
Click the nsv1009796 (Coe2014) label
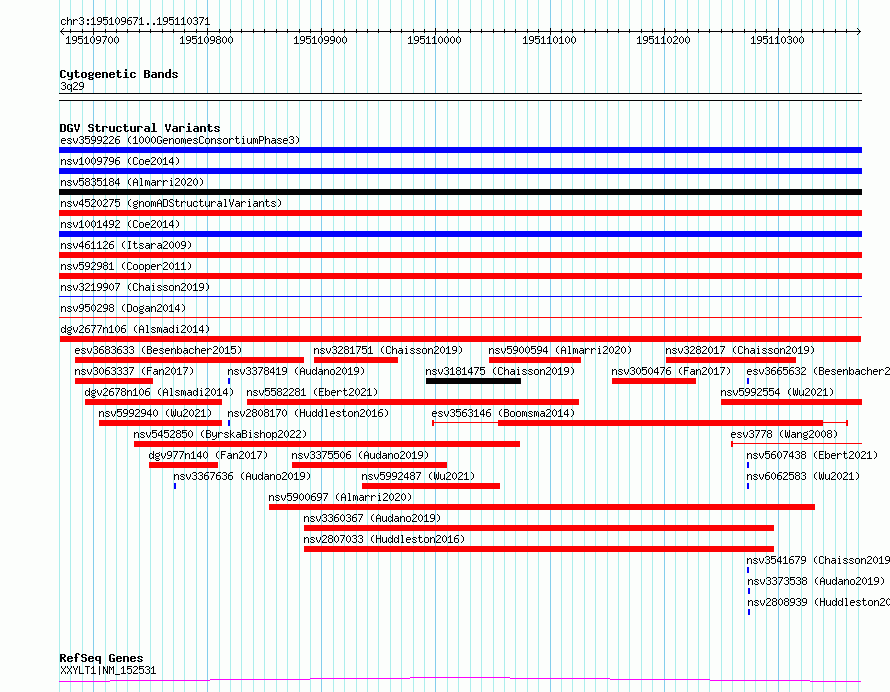tap(120, 161)
